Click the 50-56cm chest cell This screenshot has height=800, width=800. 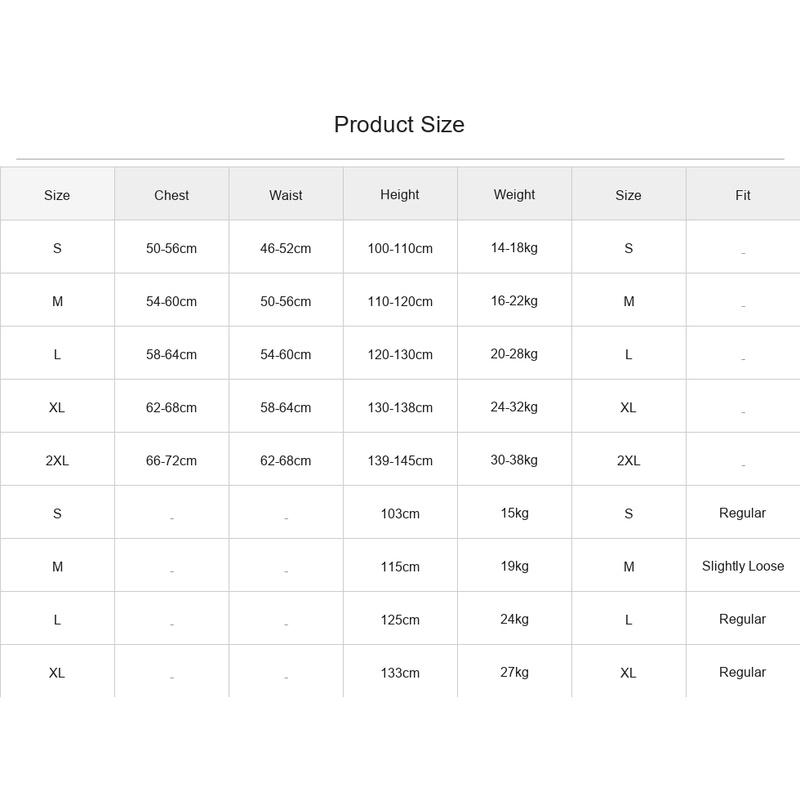pyautogui.click(x=171, y=248)
